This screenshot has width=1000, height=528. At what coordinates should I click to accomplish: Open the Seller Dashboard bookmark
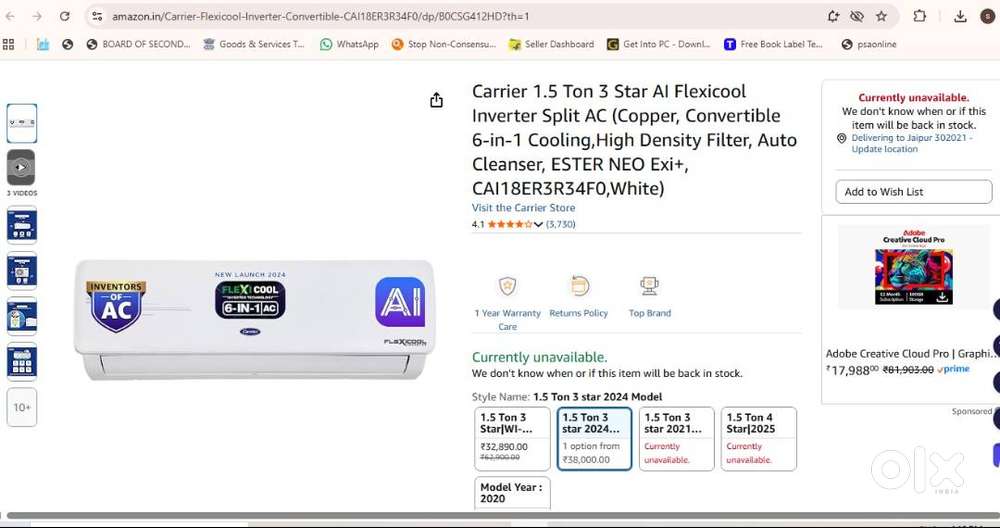click(x=551, y=44)
